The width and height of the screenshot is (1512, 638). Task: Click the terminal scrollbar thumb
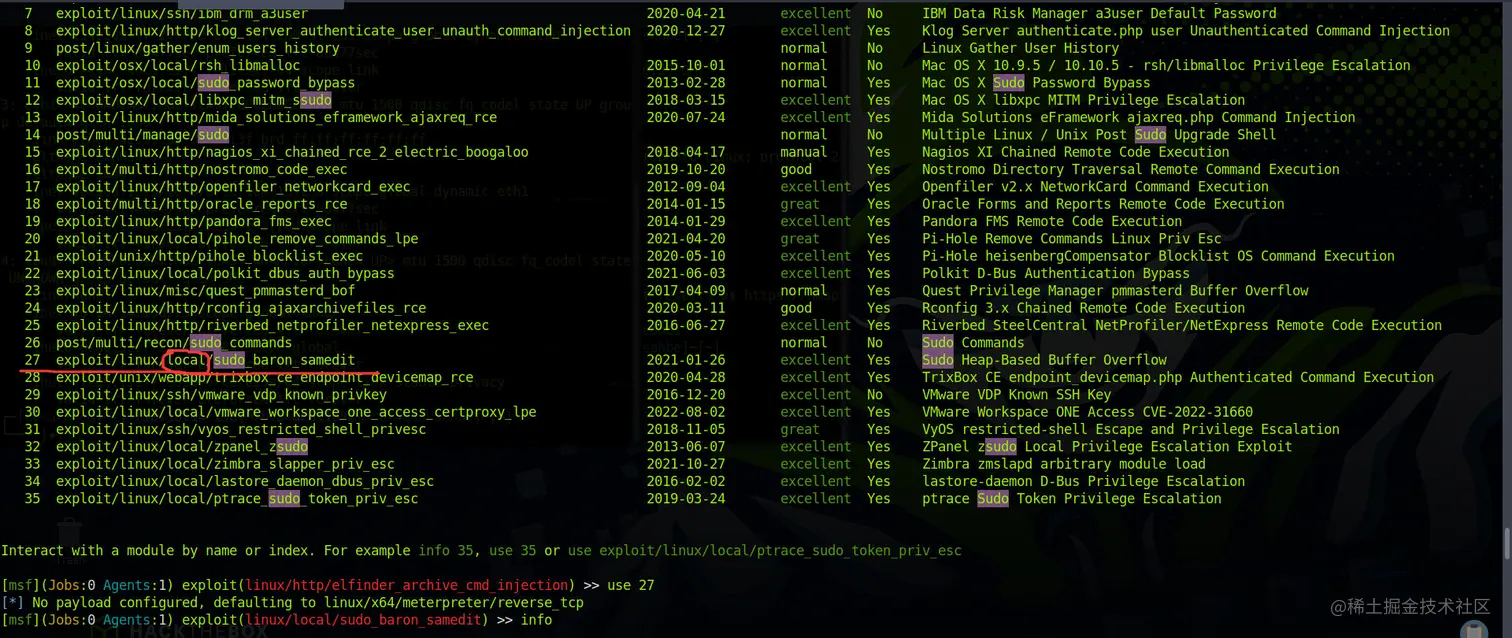tap(1506, 543)
